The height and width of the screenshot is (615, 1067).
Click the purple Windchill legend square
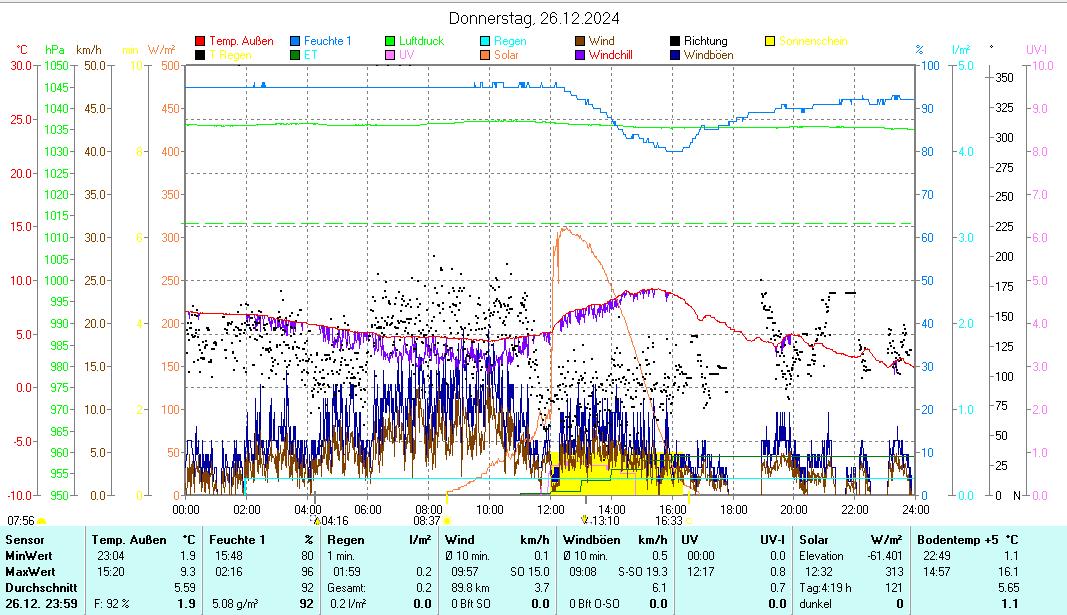[580, 55]
